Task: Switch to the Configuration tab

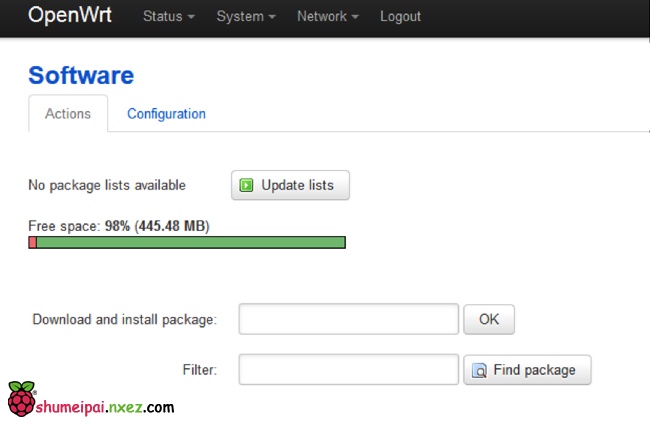Action: pyautogui.click(x=166, y=114)
